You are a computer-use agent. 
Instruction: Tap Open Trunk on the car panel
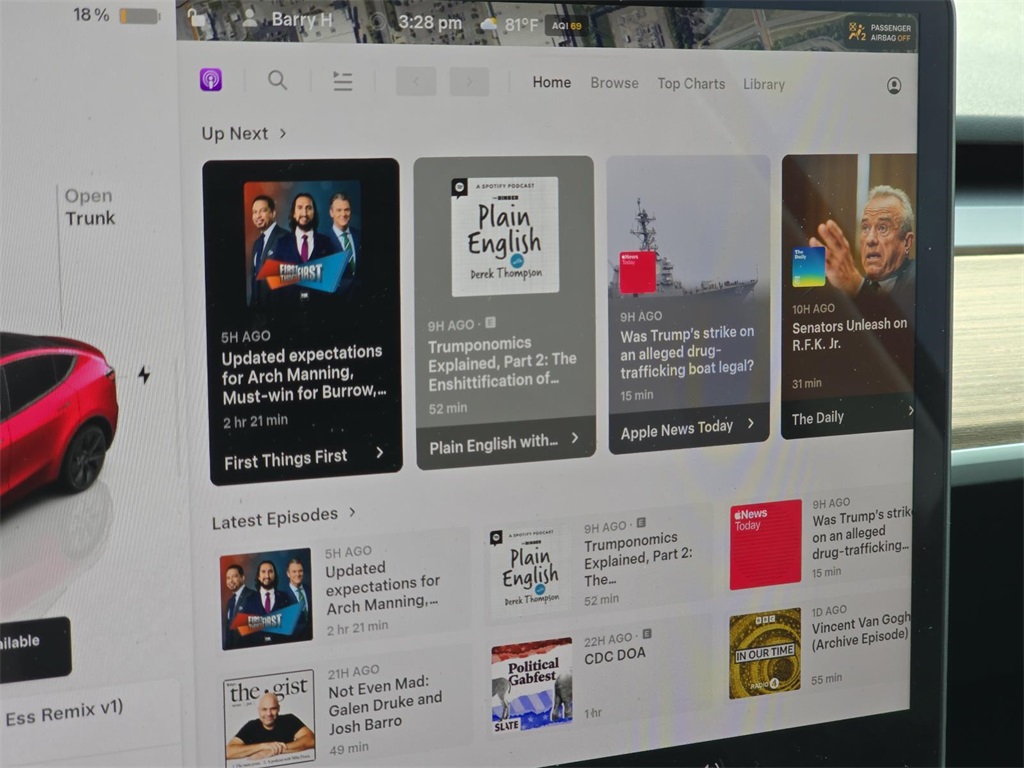click(x=90, y=207)
